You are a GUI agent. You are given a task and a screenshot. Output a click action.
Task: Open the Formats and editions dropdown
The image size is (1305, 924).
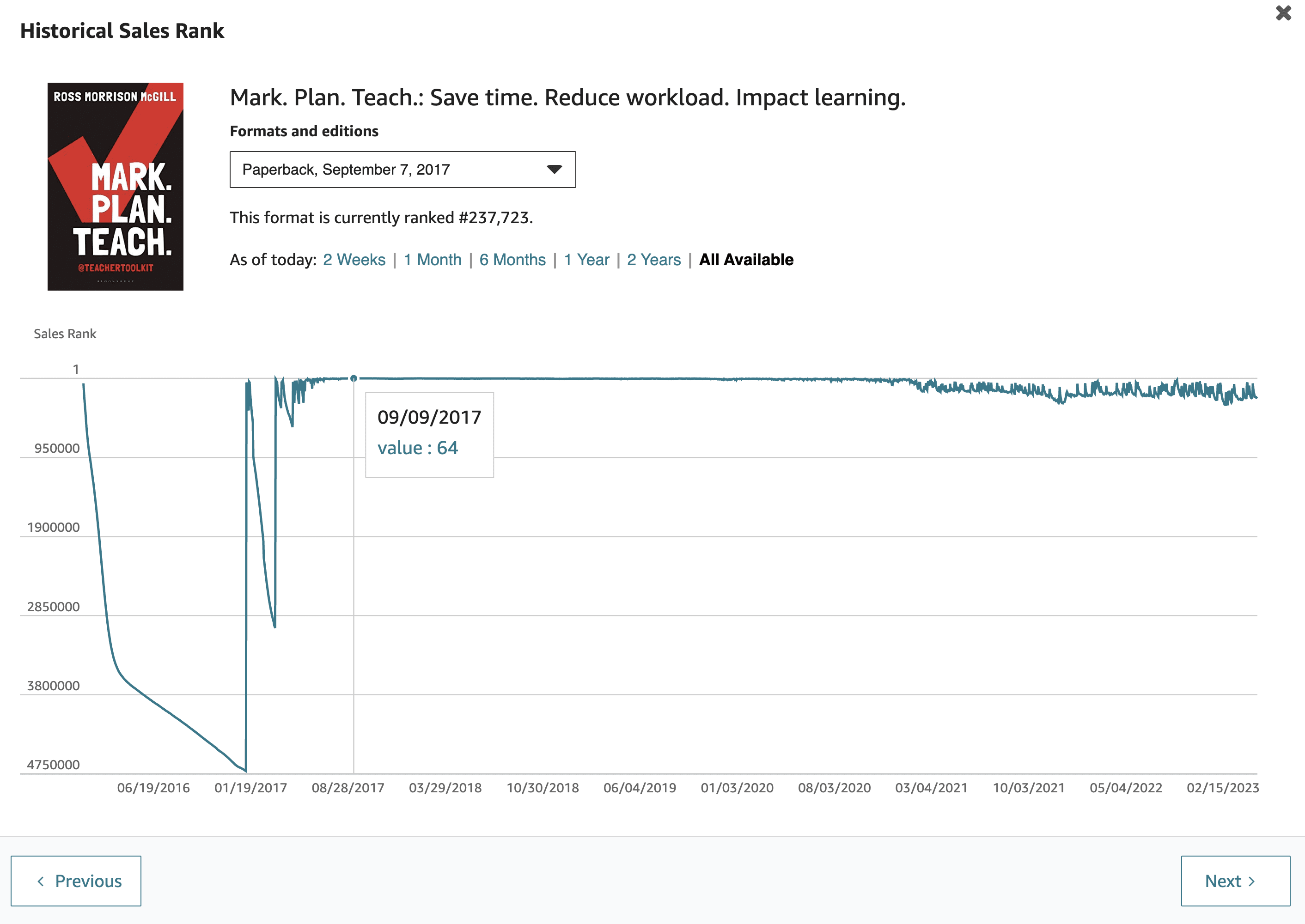pyautogui.click(x=402, y=170)
